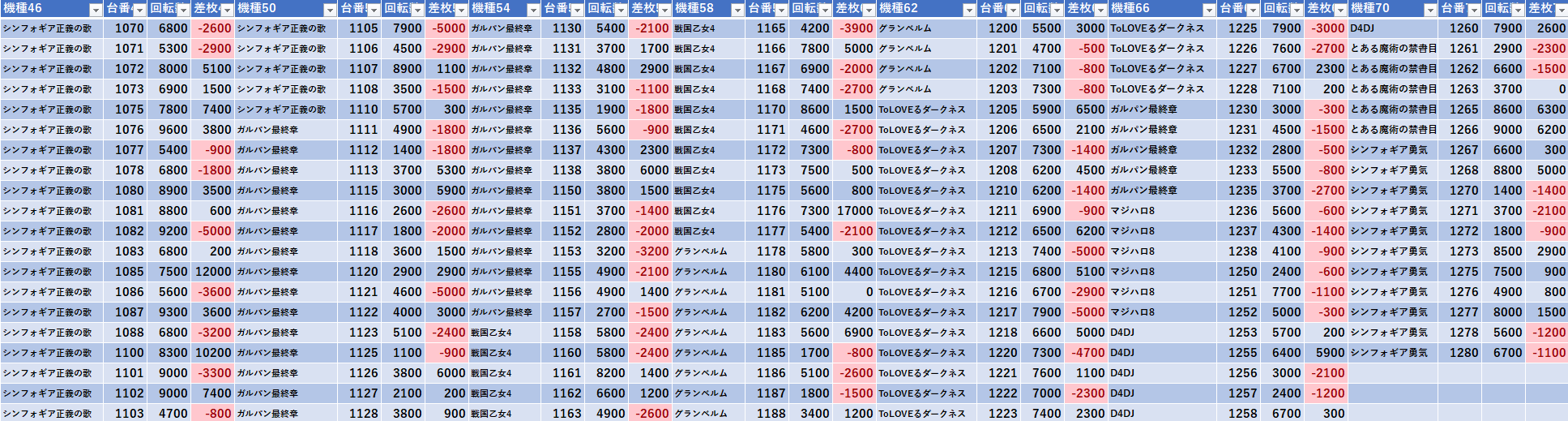Select machine number cell 1150
Viewport: 1568px width, 421px height.
tap(563, 191)
